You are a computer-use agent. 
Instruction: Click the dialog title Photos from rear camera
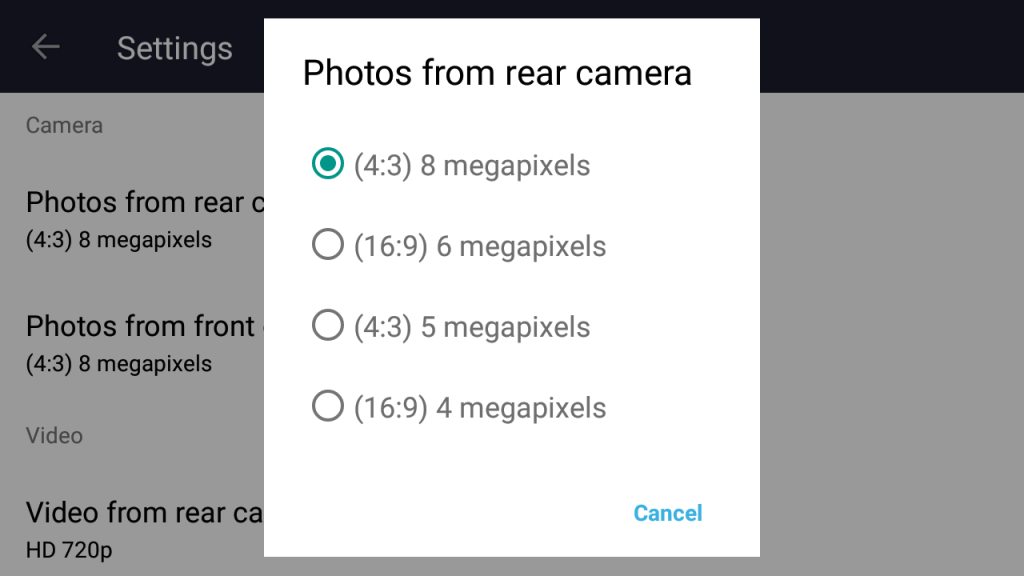pos(497,73)
